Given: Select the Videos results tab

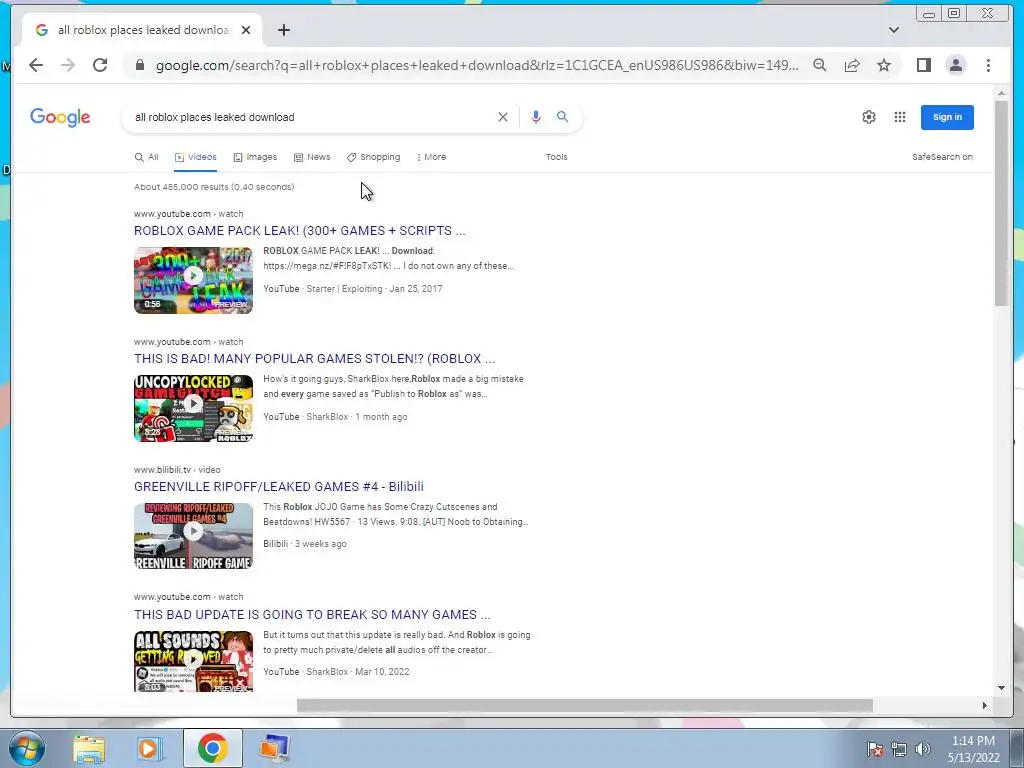Looking at the screenshot, I should [195, 157].
